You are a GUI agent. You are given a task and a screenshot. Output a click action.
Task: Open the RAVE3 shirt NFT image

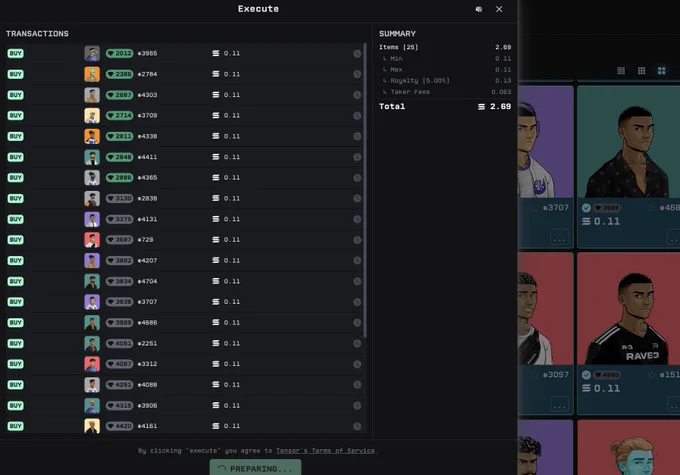pos(628,308)
